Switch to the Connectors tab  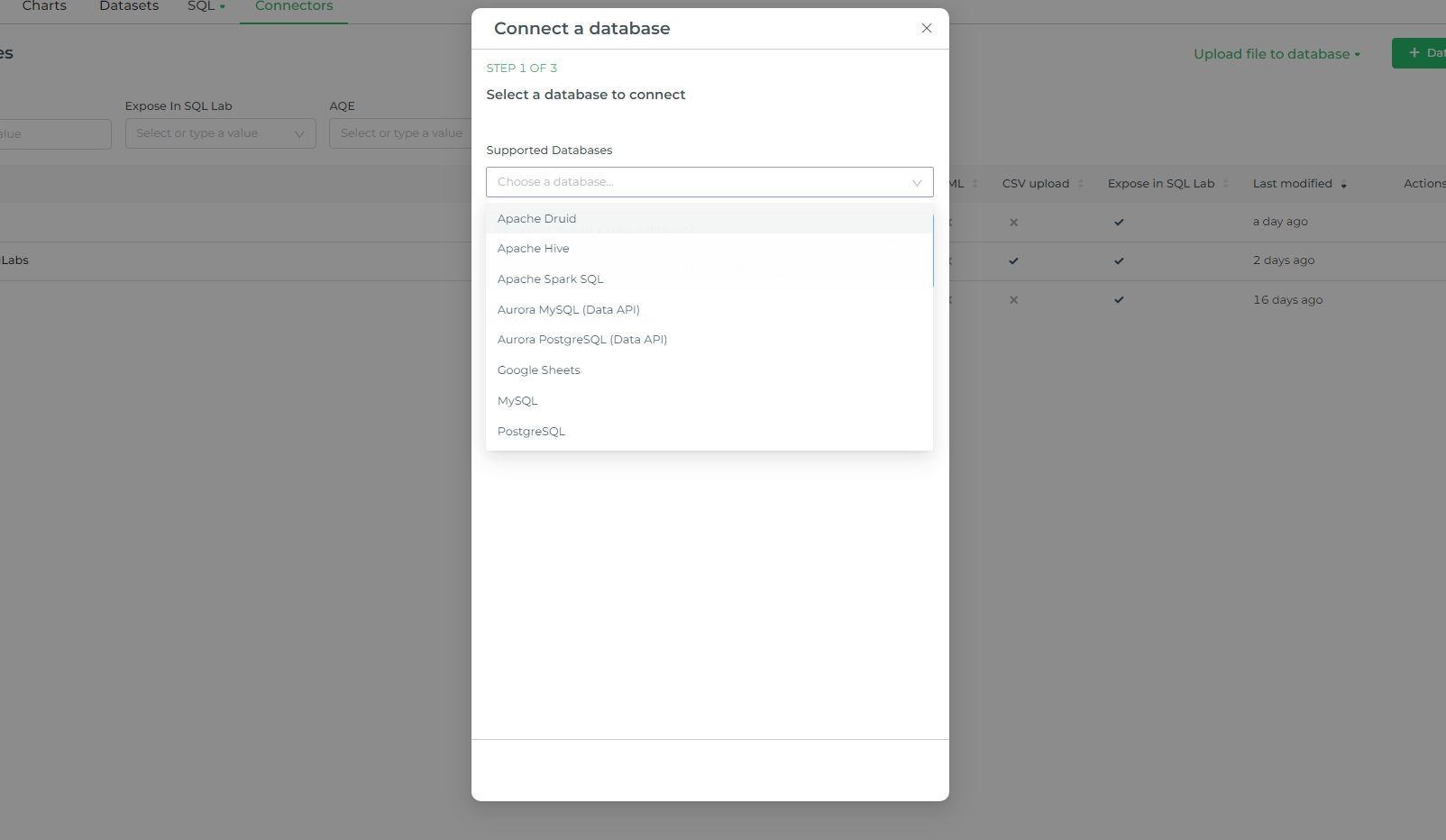(x=294, y=6)
